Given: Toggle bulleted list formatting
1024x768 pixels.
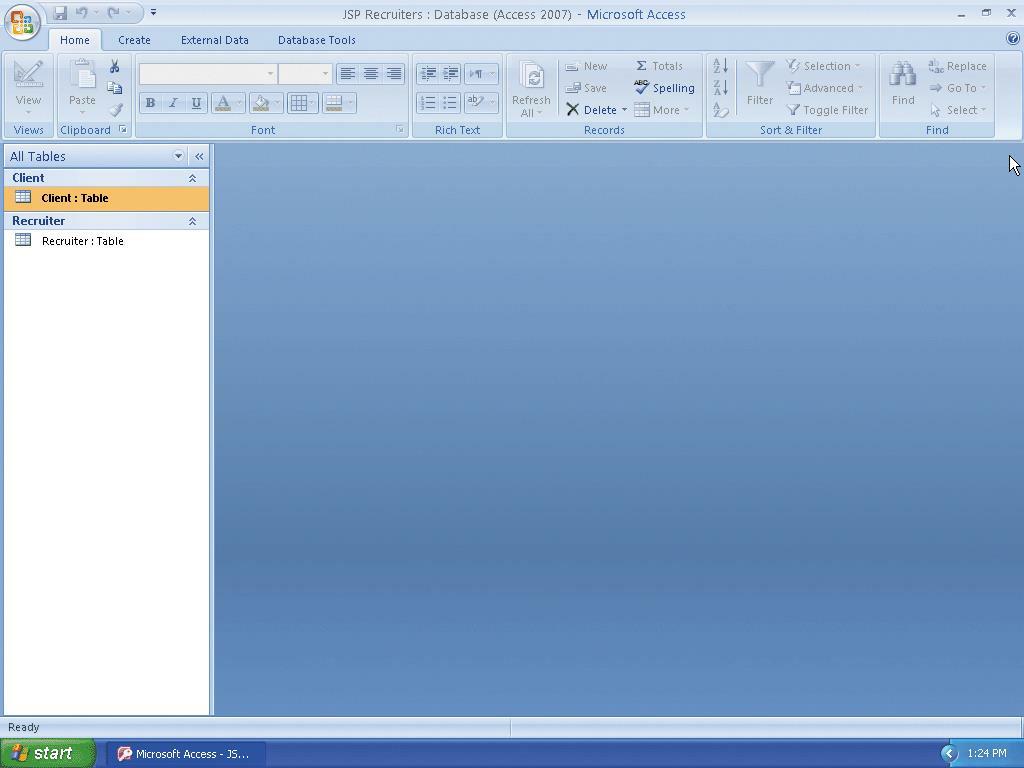Looking at the screenshot, I should pos(451,103).
